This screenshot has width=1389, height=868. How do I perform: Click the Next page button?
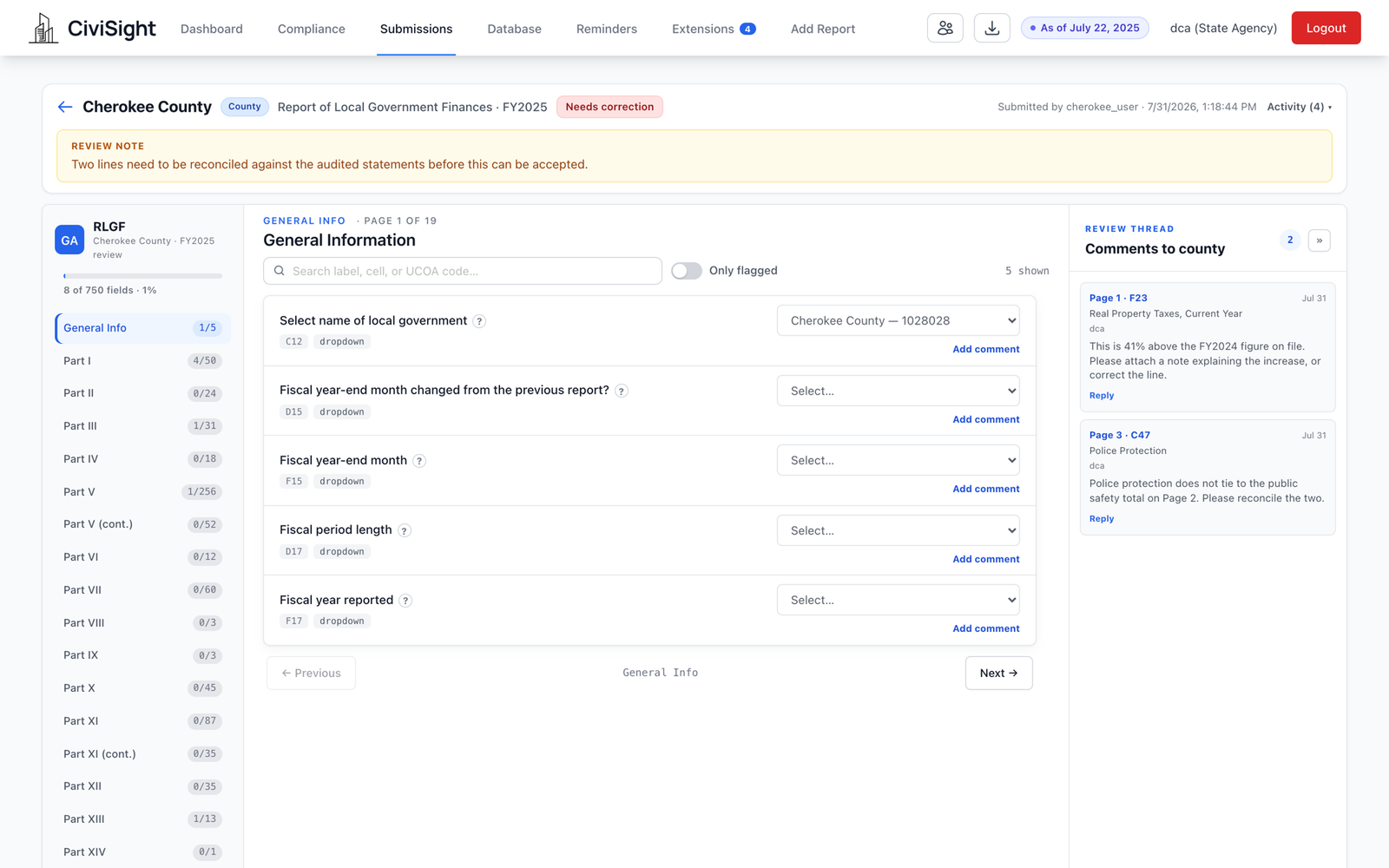point(998,673)
